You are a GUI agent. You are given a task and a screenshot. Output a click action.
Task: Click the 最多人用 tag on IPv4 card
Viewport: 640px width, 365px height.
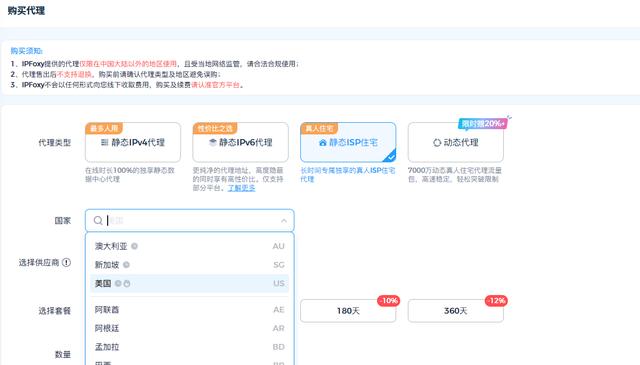pos(104,128)
